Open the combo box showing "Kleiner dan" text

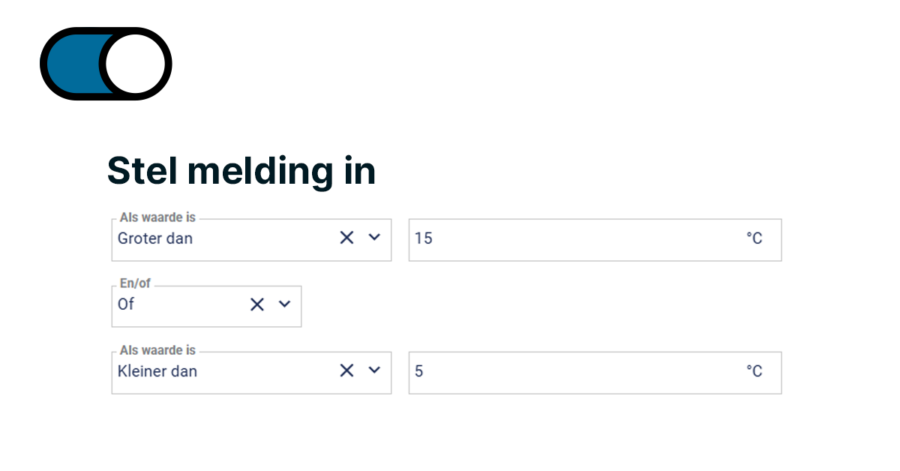[x=251, y=373]
